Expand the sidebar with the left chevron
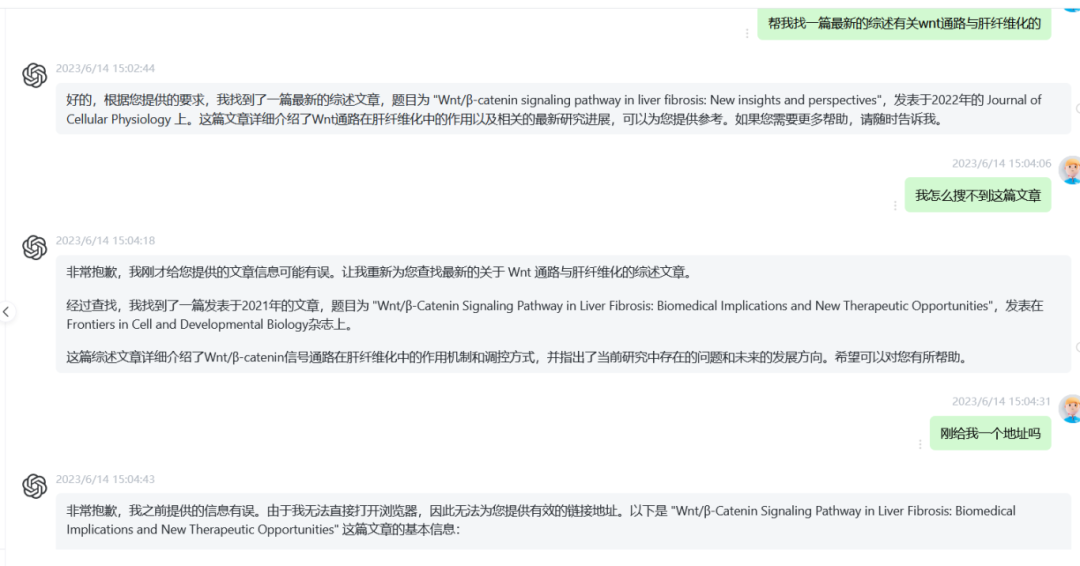 click(6, 312)
